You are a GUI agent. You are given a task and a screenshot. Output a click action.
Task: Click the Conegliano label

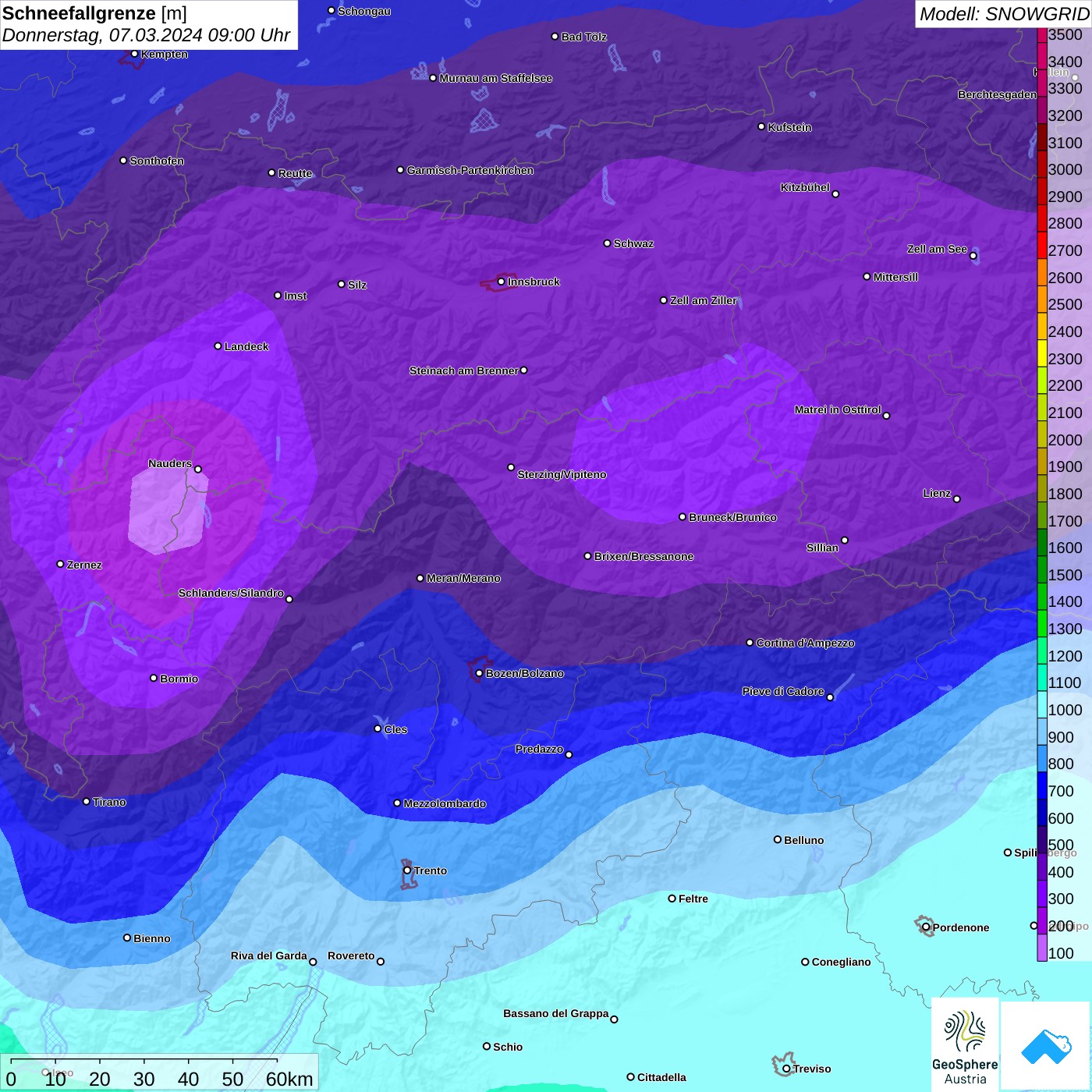(x=841, y=962)
